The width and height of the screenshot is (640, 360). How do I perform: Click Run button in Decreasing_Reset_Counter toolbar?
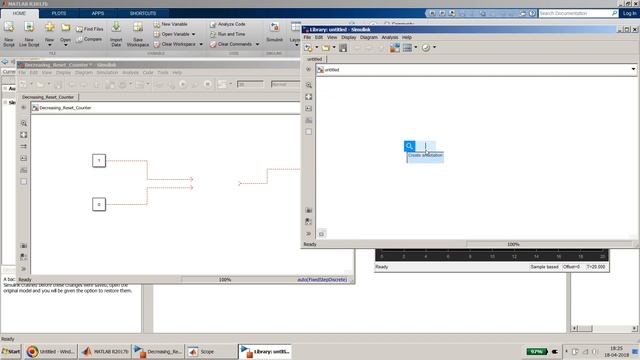(x=183, y=84)
